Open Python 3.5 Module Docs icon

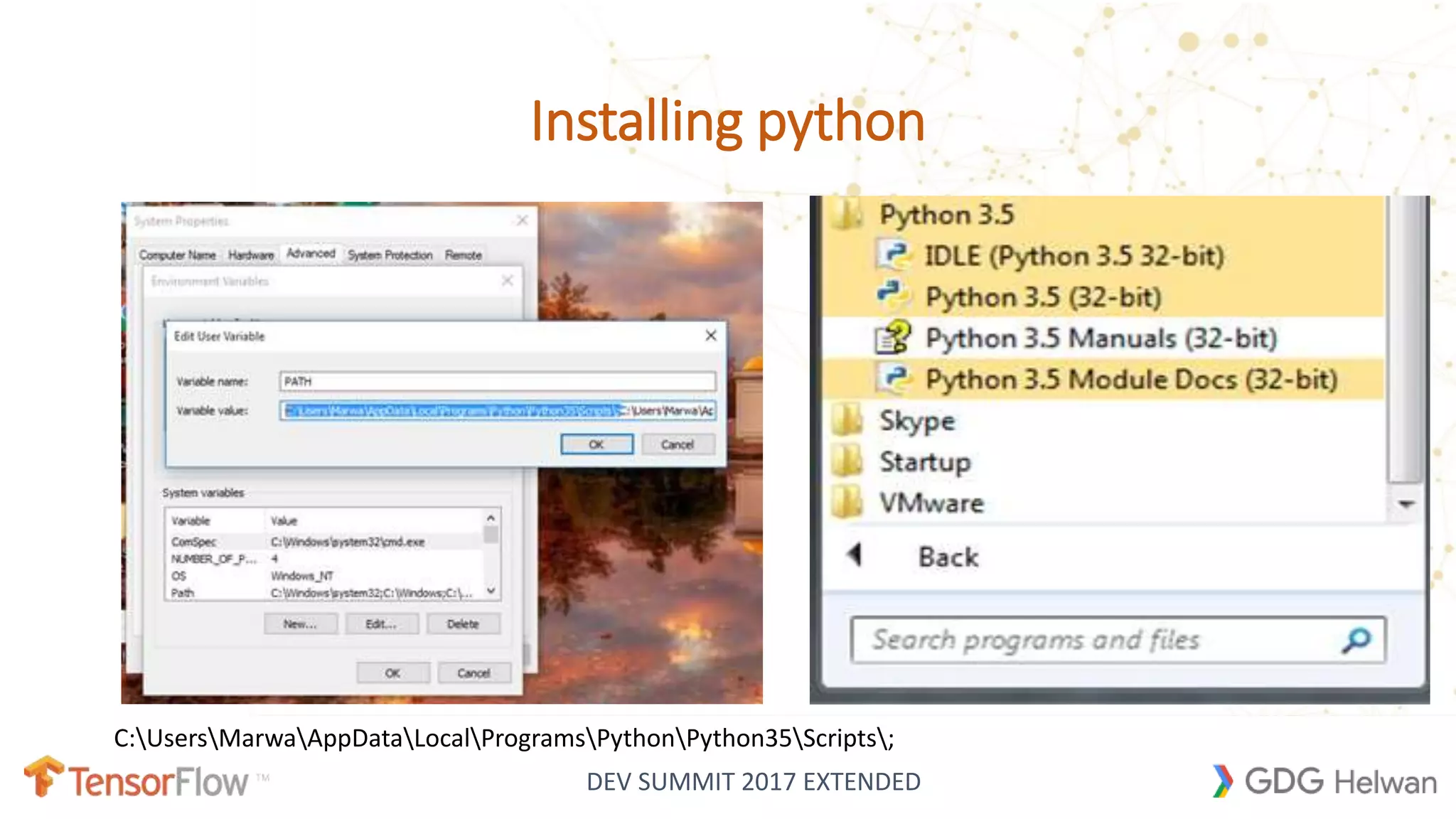click(x=895, y=379)
